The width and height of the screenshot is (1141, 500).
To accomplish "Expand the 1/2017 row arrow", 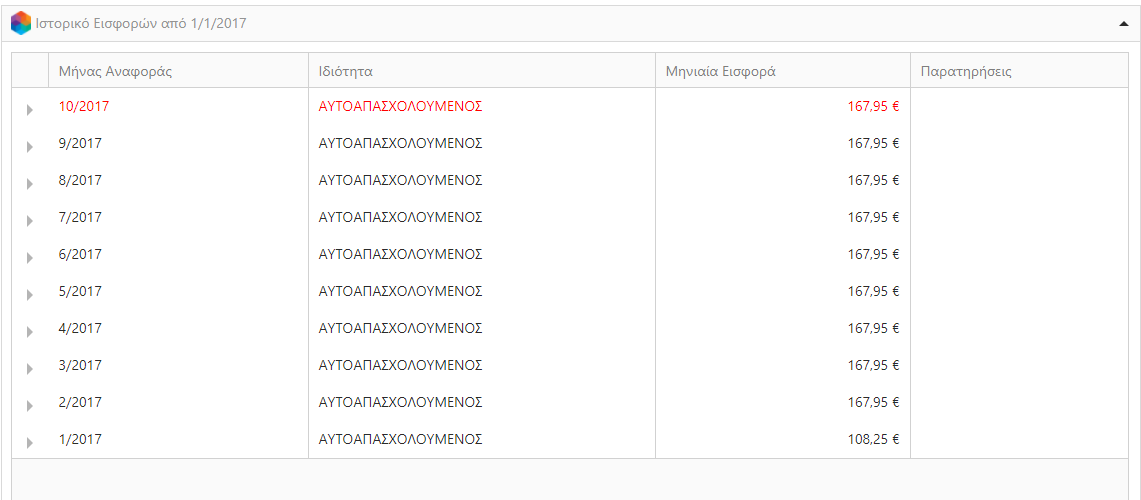I will (x=30, y=443).
